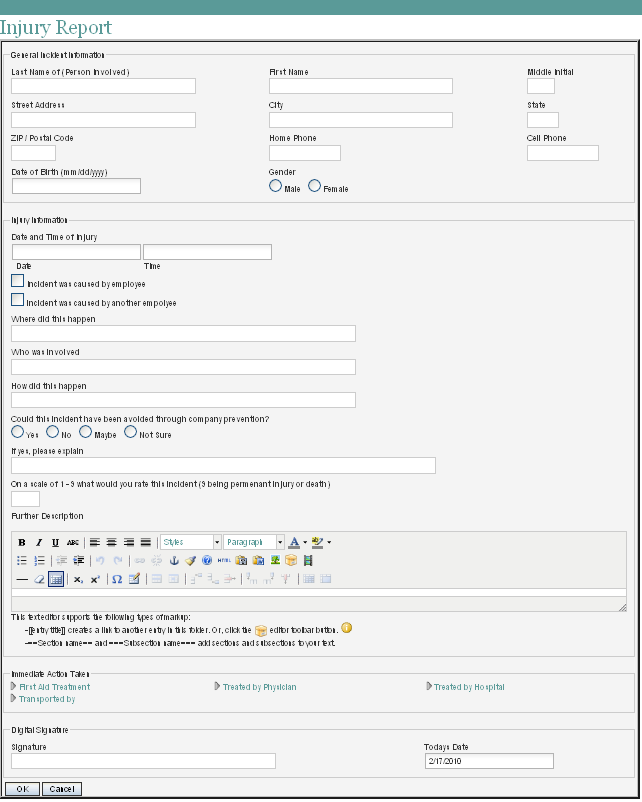Click the underline toolbar icon

(x=55, y=542)
